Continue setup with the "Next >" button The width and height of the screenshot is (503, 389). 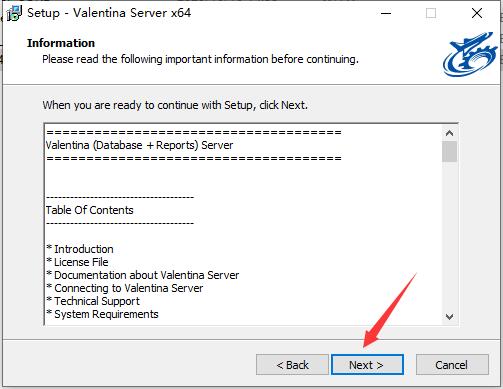point(367,365)
